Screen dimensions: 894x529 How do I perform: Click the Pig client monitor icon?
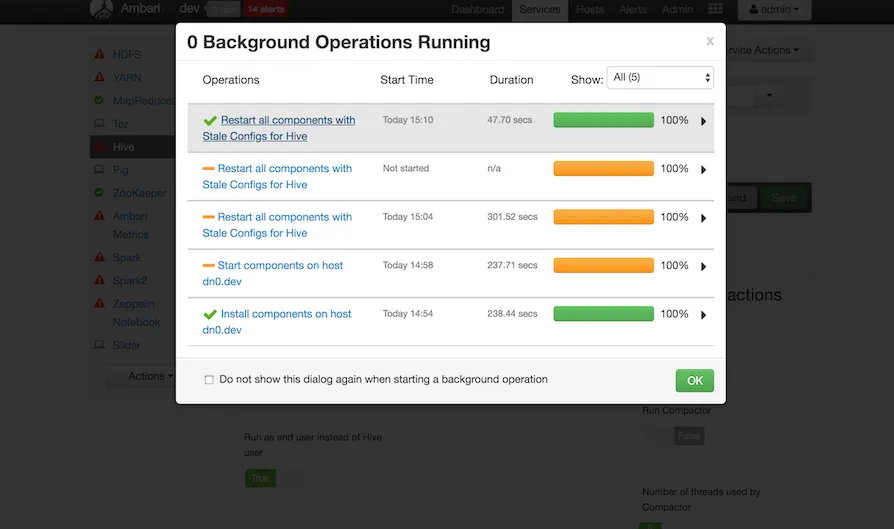[99, 169]
